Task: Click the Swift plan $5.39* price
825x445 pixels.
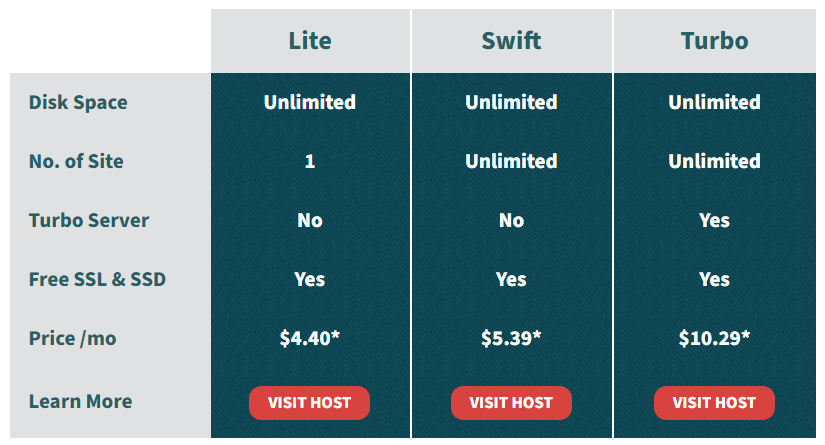Action: 511,338
